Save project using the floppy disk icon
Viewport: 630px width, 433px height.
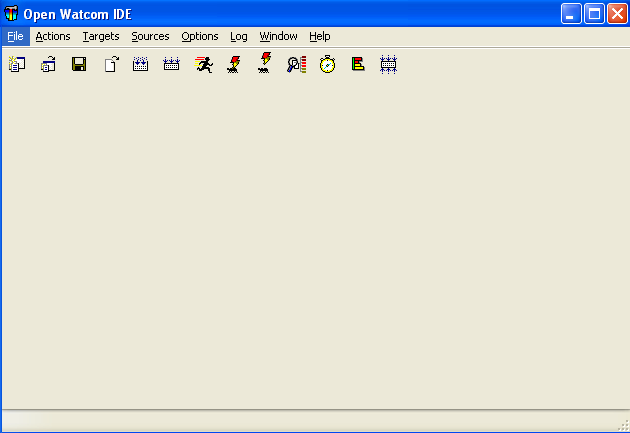point(78,64)
